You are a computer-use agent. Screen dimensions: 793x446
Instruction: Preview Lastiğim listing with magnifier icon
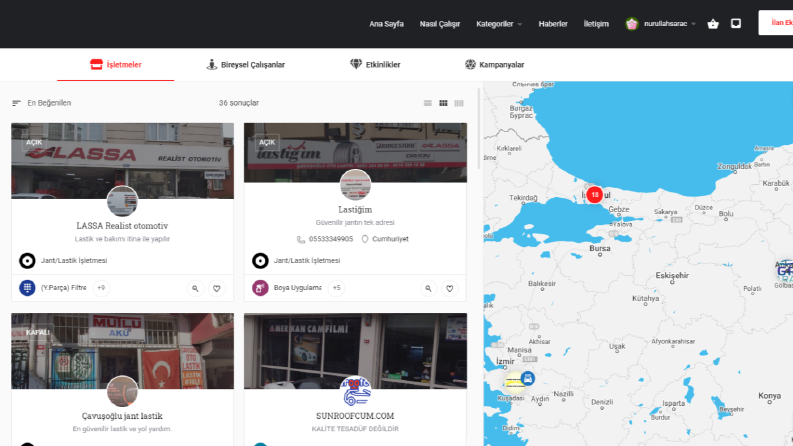(x=428, y=288)
